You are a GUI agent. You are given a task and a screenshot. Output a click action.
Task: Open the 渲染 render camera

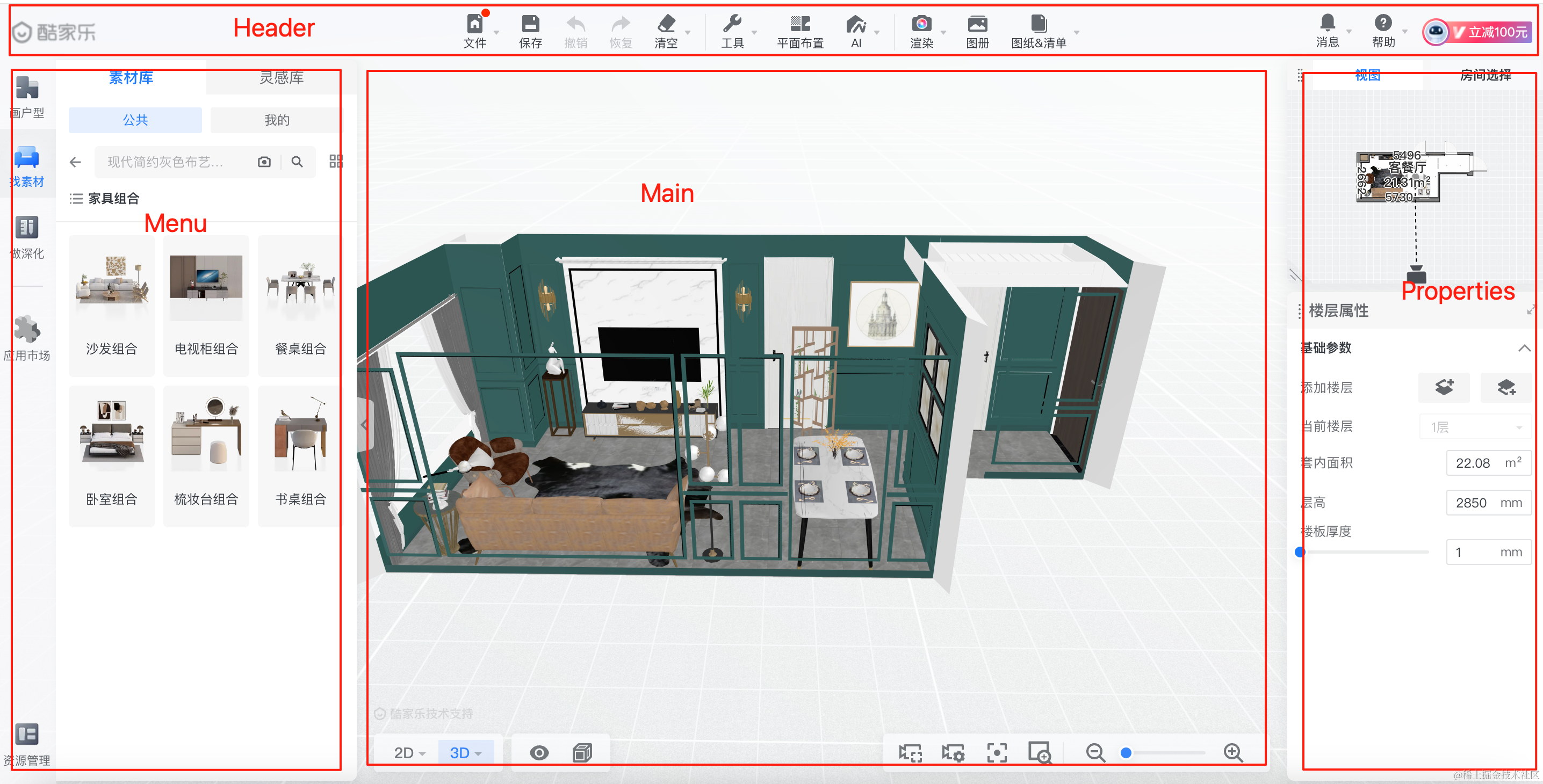coord(921,25)
